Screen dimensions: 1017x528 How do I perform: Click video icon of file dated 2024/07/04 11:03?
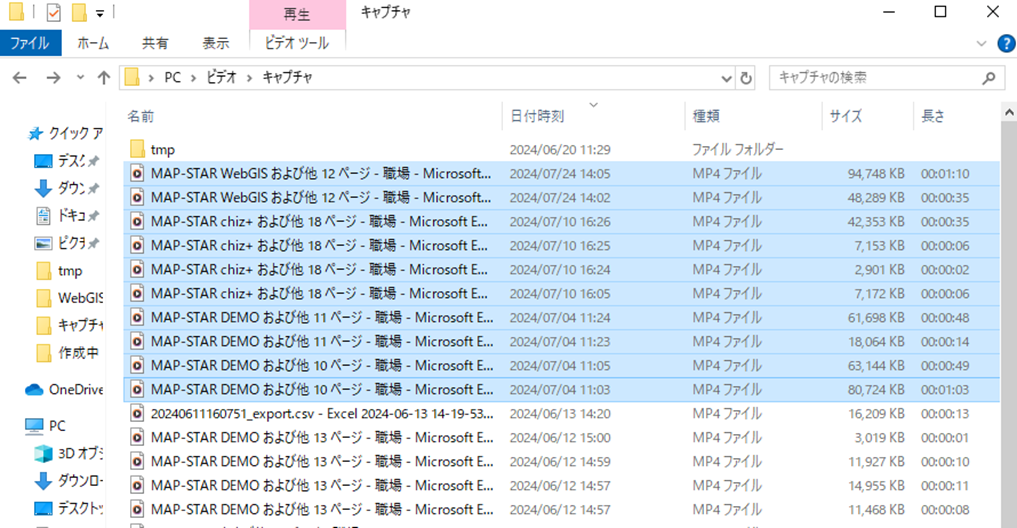pos(137,389)
